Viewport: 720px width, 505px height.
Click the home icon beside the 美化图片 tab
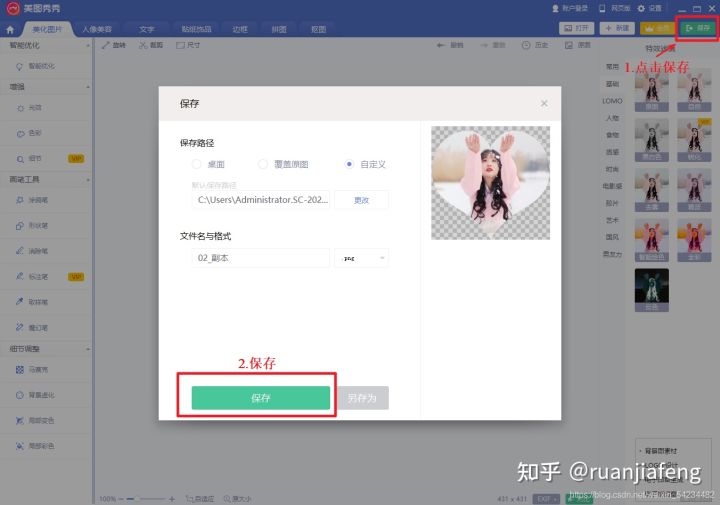click(10, 30)
